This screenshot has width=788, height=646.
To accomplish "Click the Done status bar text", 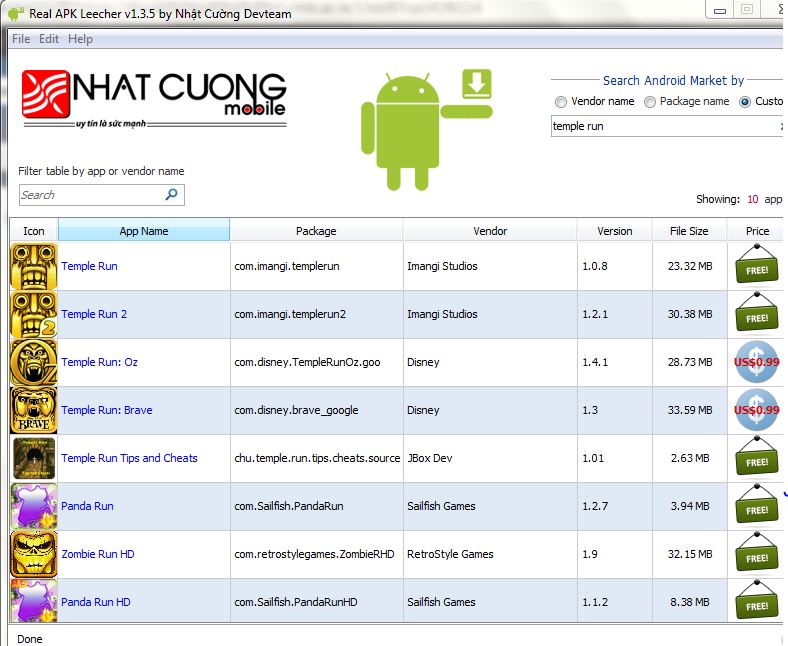I will 30,639.
